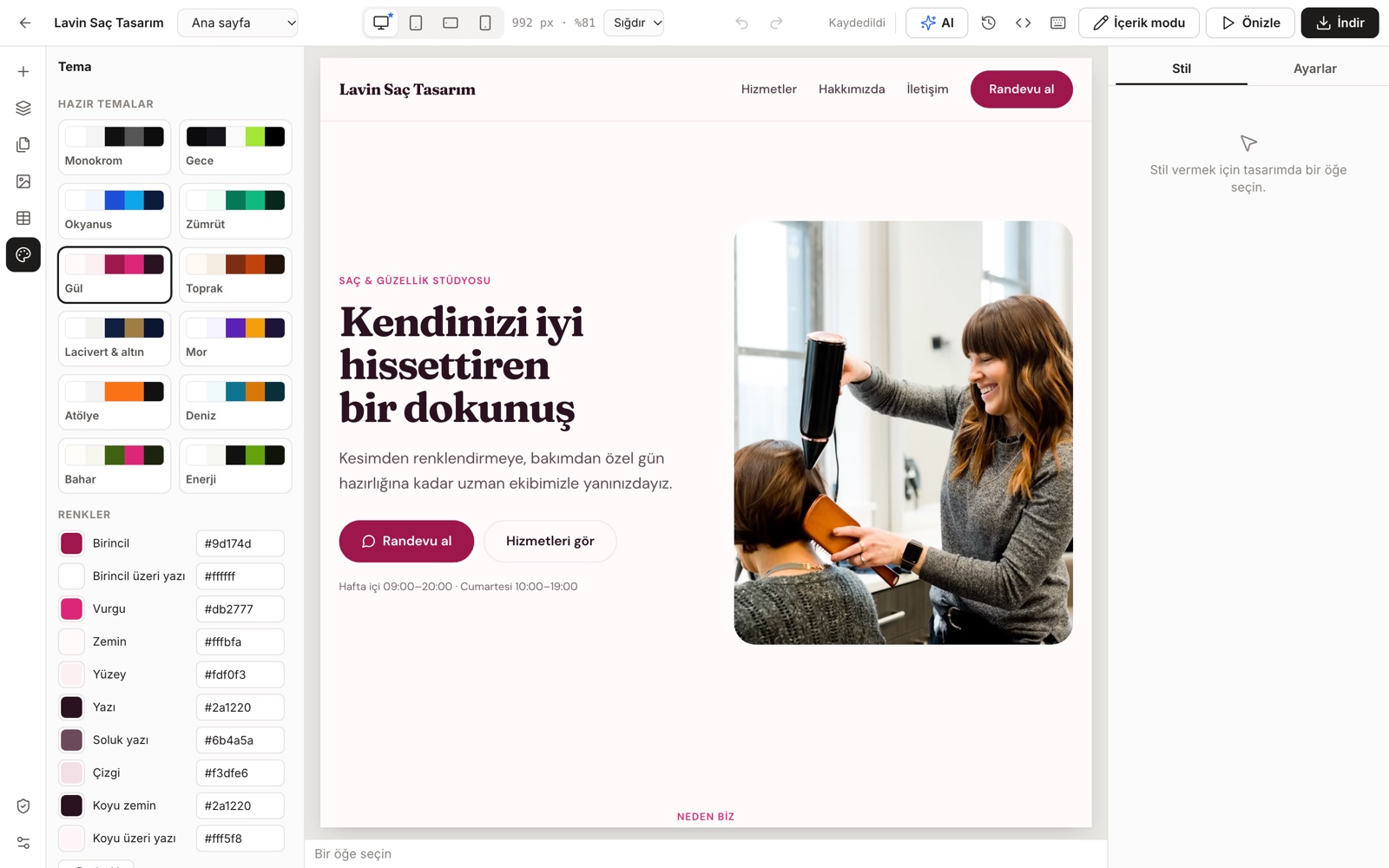The height and width of the screenshot is (868, 1389).
Task: Switch to desktop viewport icon
Action: pos(381,23)
